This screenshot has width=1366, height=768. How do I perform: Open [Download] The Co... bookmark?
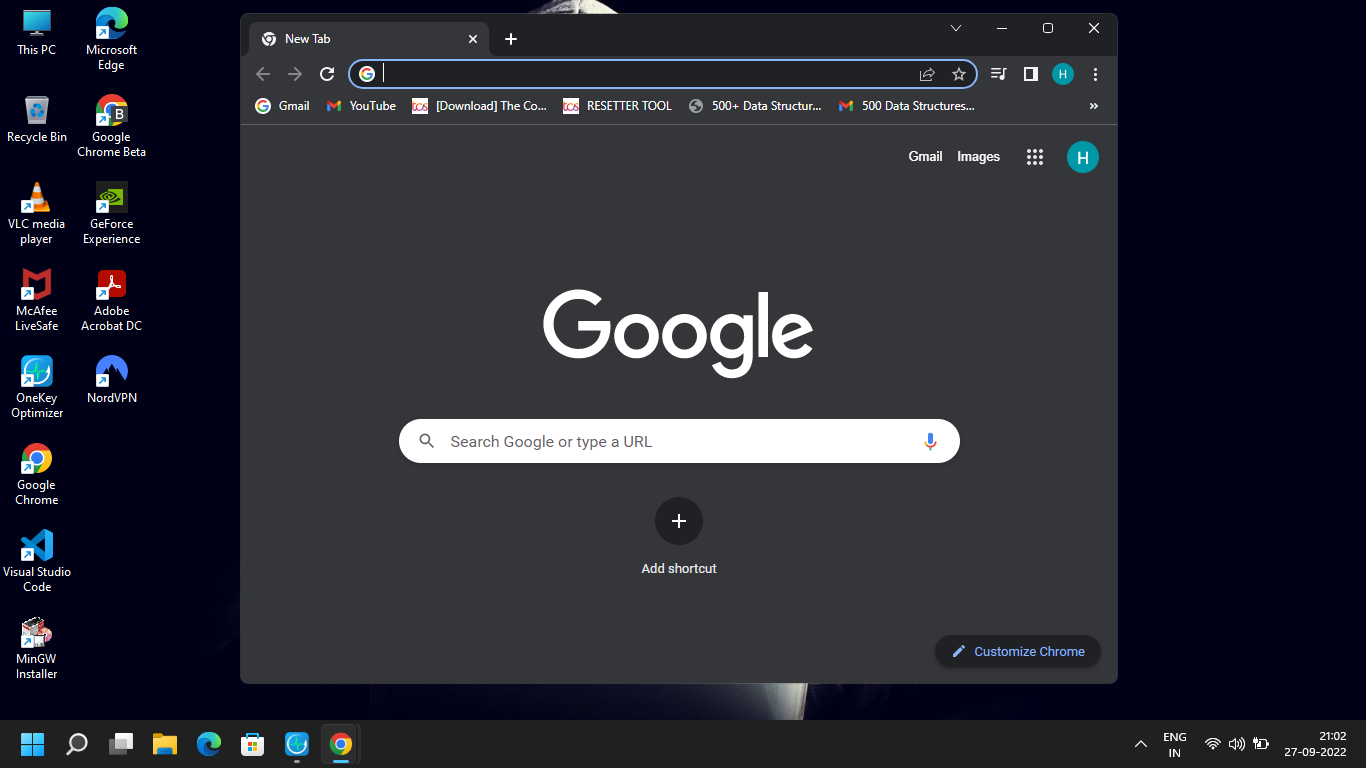pyautogui.click(x=479, y=106)
